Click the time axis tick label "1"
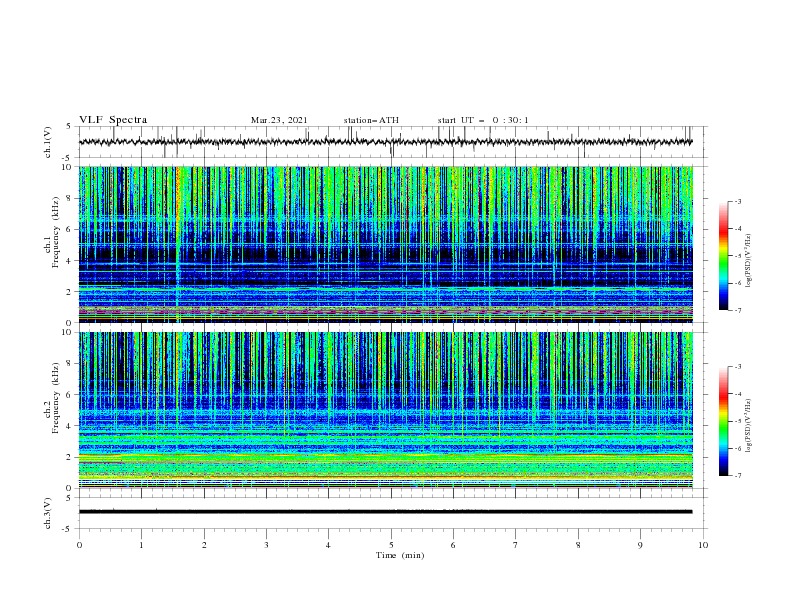The image size is (792, 612). tap(141, 545)
